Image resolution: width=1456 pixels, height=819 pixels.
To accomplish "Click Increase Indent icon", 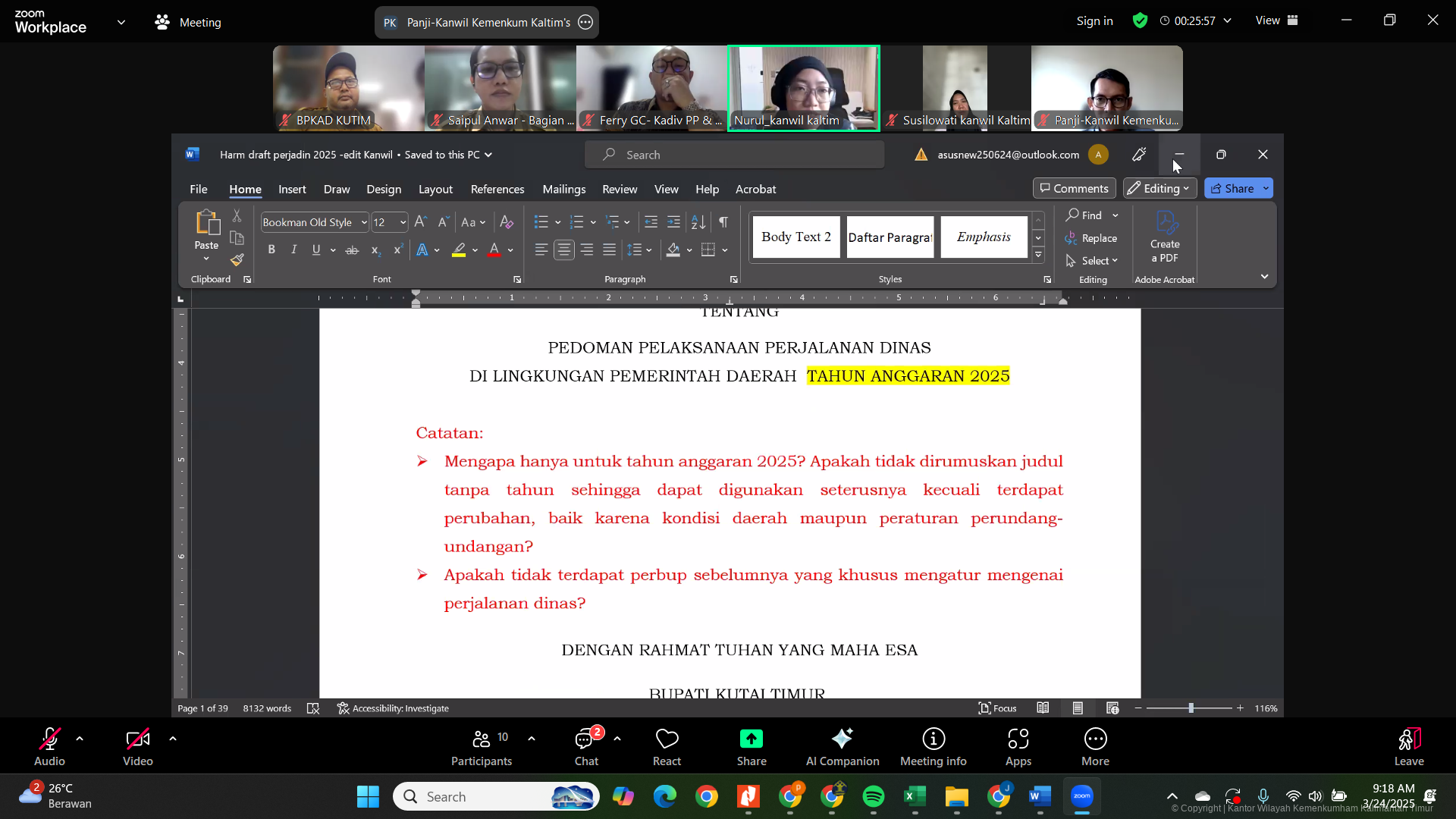I will coord(673,222).
